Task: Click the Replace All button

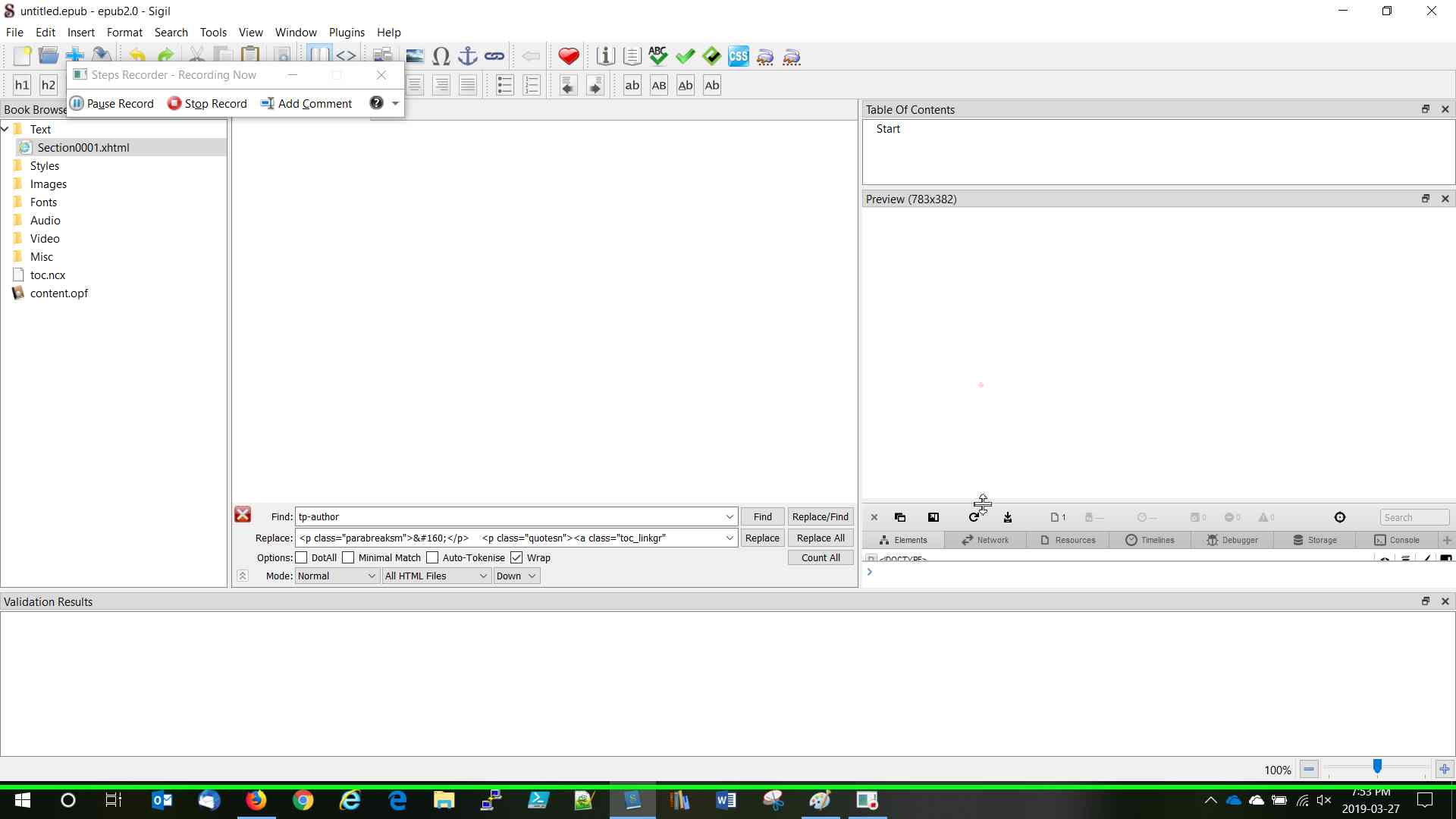Action: tap(820, 538)
